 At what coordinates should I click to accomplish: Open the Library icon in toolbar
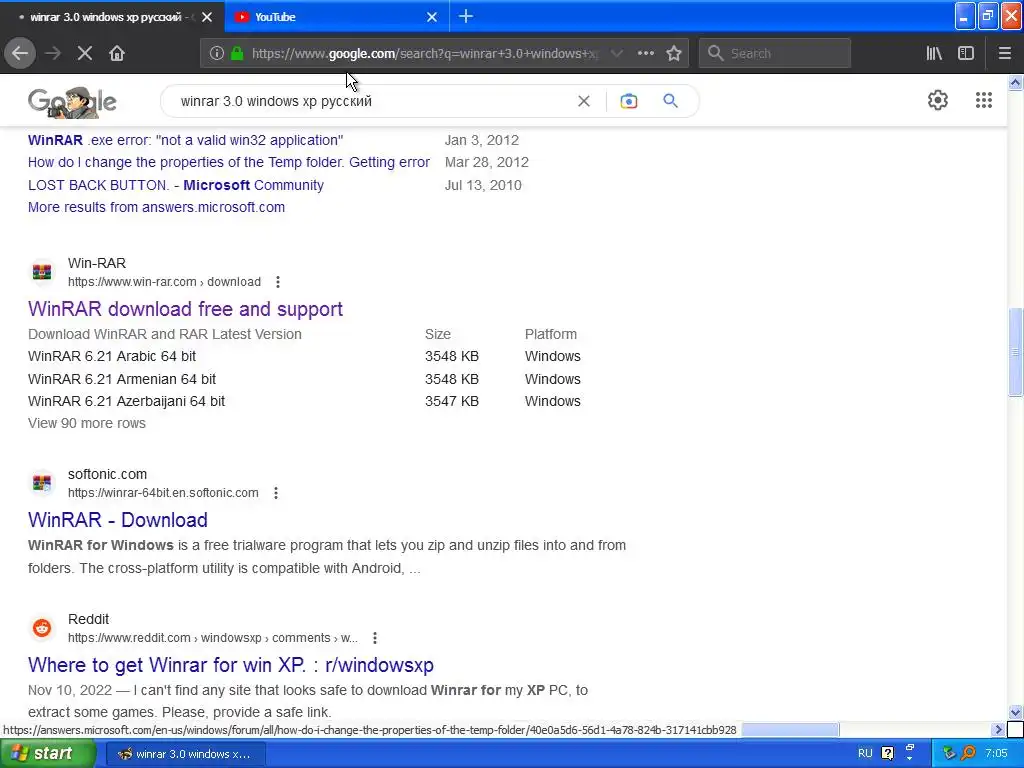pos(934,53)
